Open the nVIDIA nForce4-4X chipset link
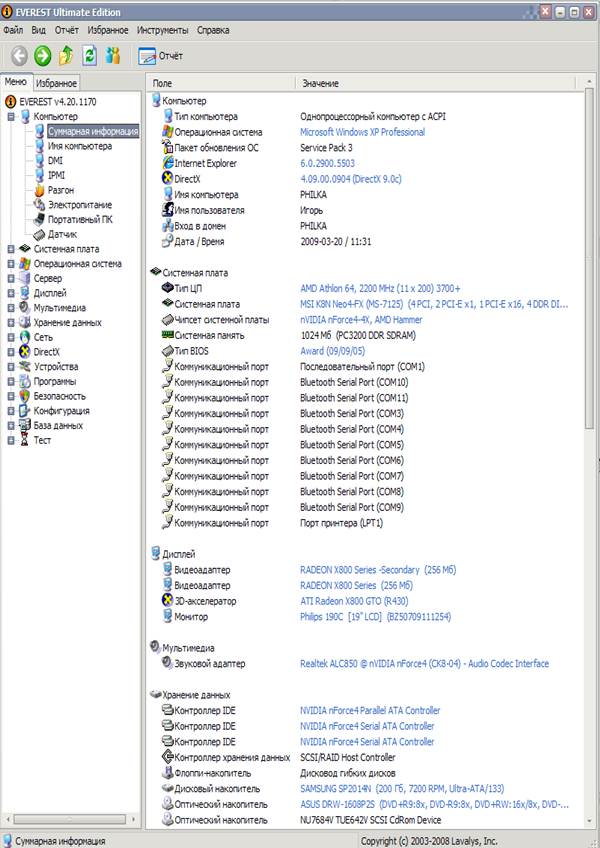The width and height of the screenshot is (600, 848). pos(361,320)
